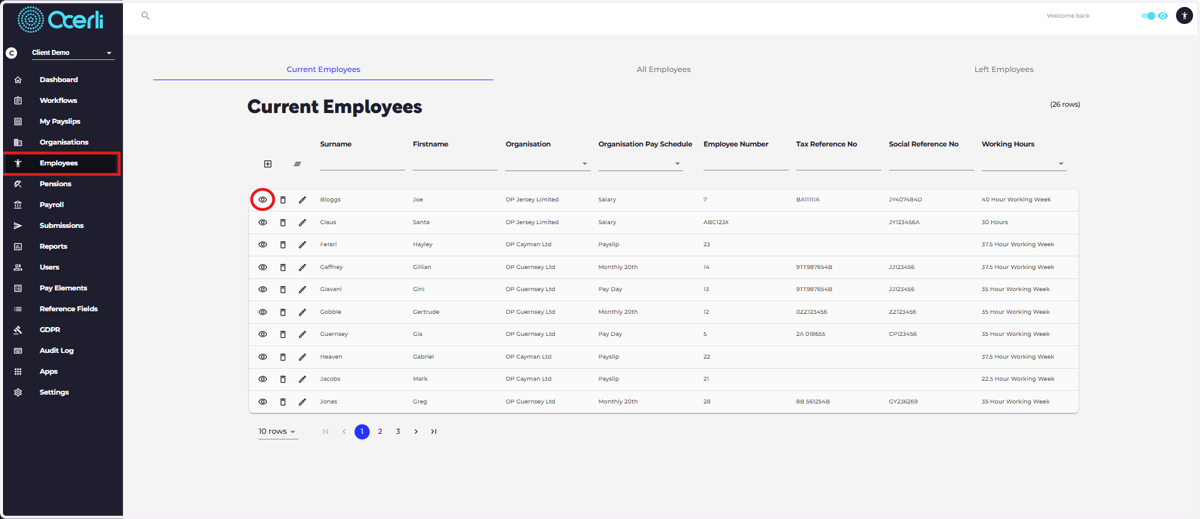Open Settings in sidebar

point(54,392)
